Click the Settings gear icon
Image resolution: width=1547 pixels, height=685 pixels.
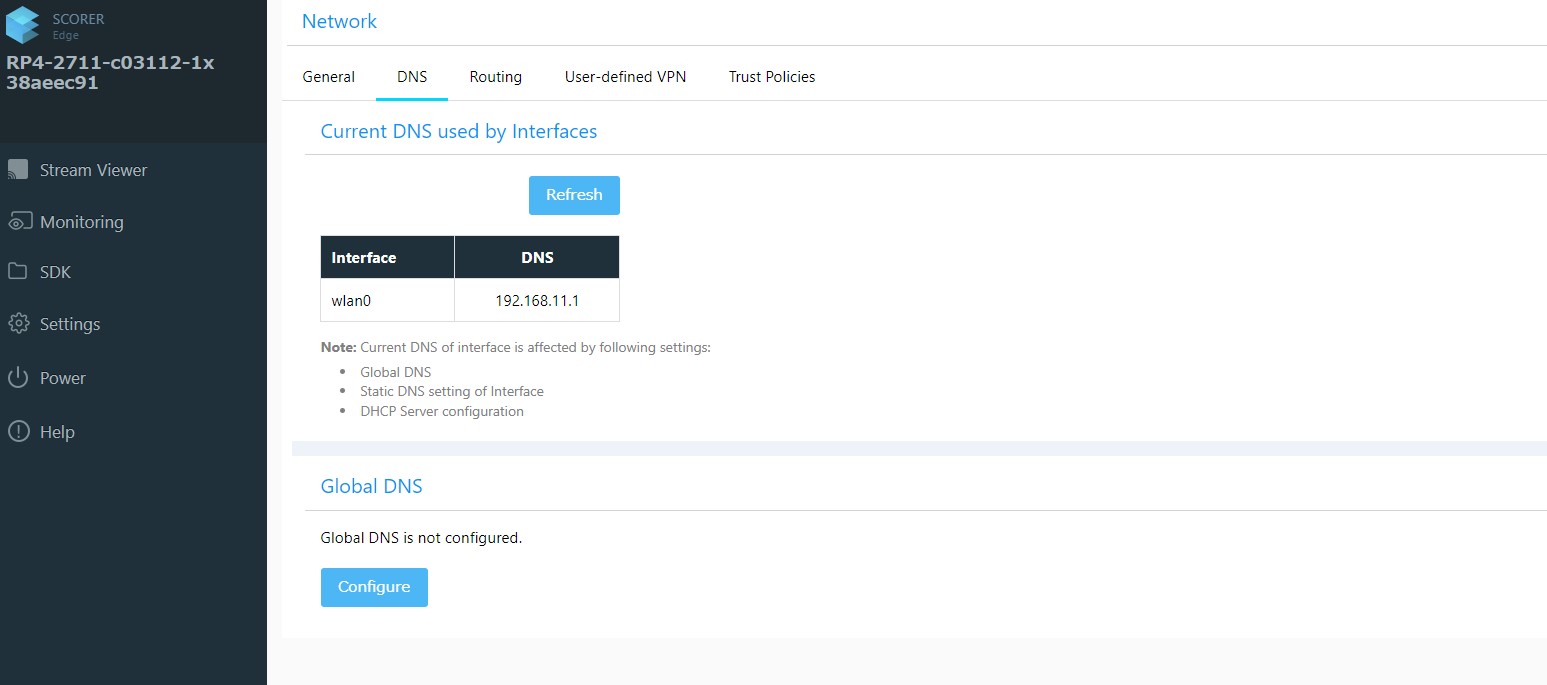point(18,324)
